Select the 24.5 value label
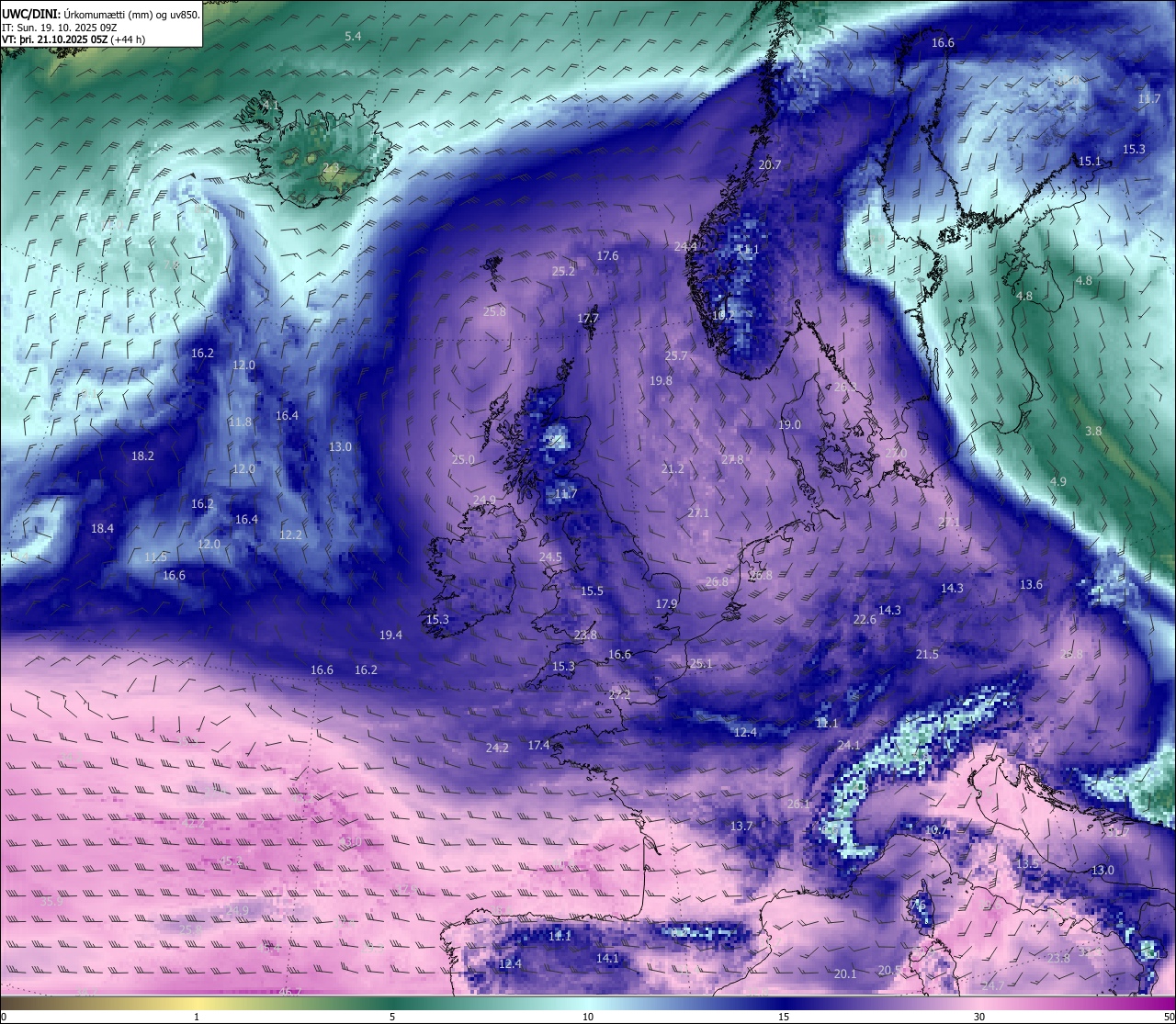This screenshot has height=1024, width=1176. click(550, 557)
